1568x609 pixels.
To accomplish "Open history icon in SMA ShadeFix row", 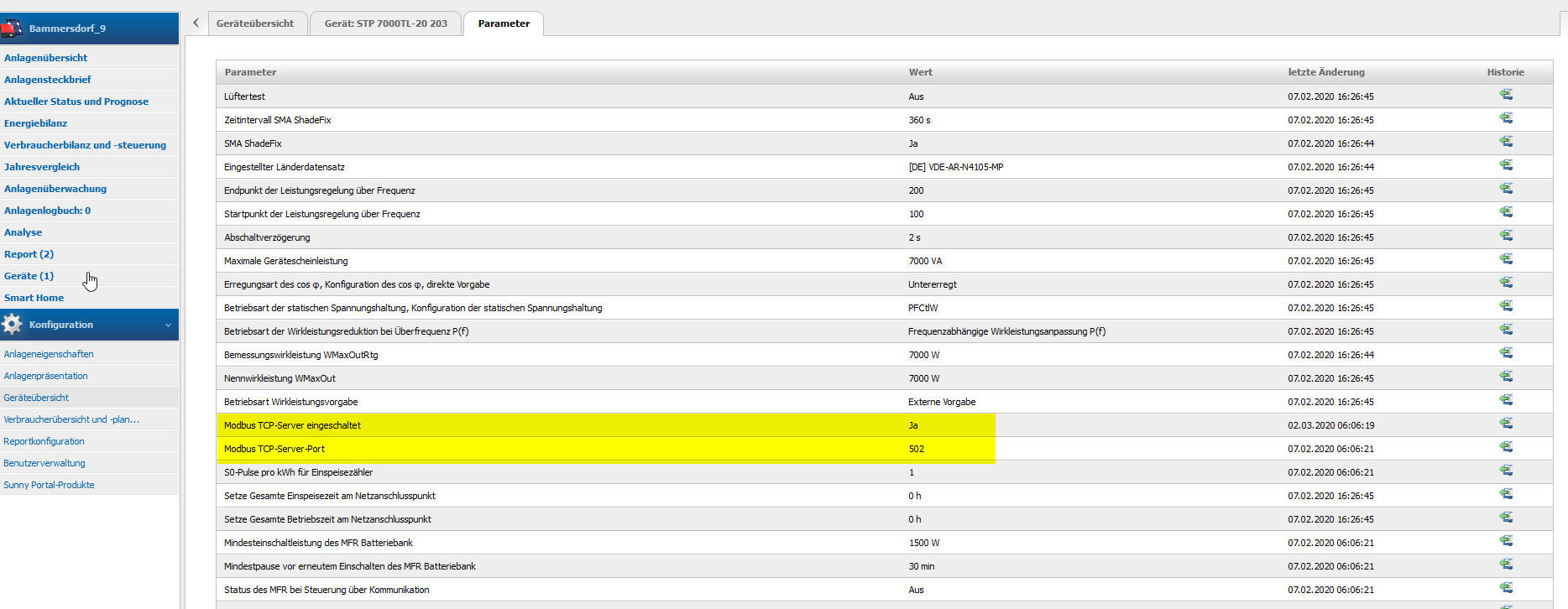I will (1506, 142).
